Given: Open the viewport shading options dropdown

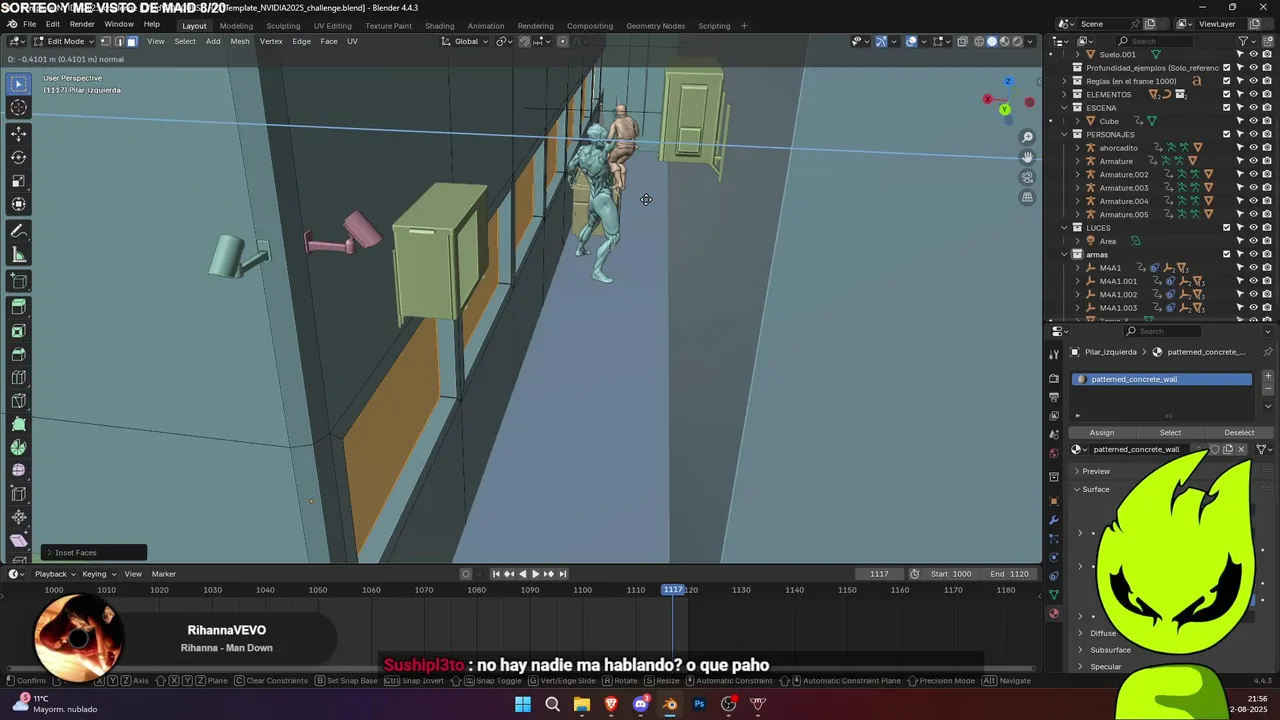Looking at the screenshot, I should click(1031, 41).
